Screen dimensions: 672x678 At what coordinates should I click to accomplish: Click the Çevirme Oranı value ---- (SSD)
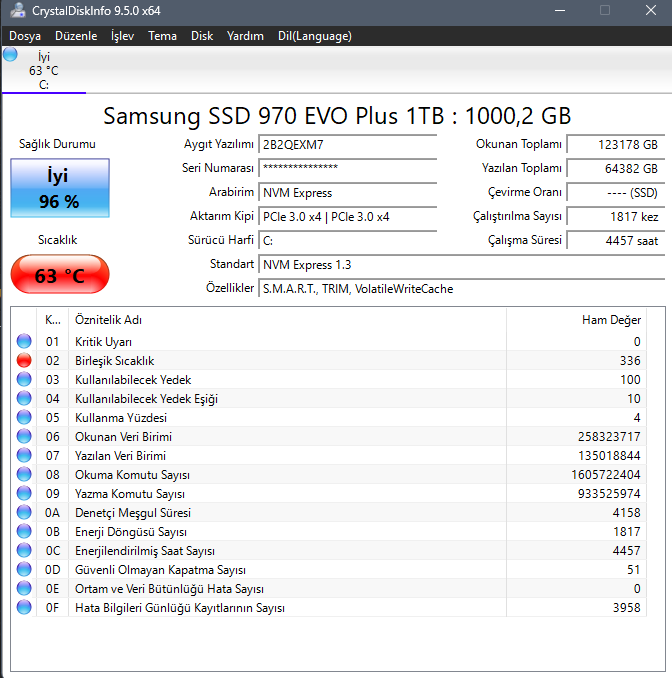[x=616, y=192]
